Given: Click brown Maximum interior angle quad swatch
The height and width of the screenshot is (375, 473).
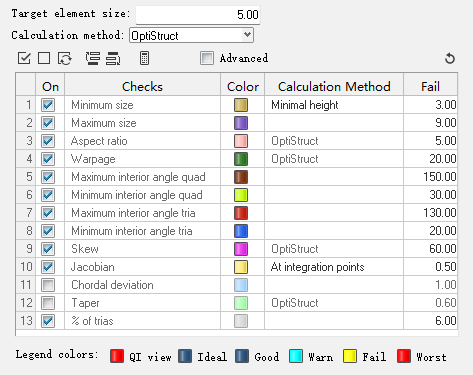Looking at the screenshot, I should [x=241, y=177].
